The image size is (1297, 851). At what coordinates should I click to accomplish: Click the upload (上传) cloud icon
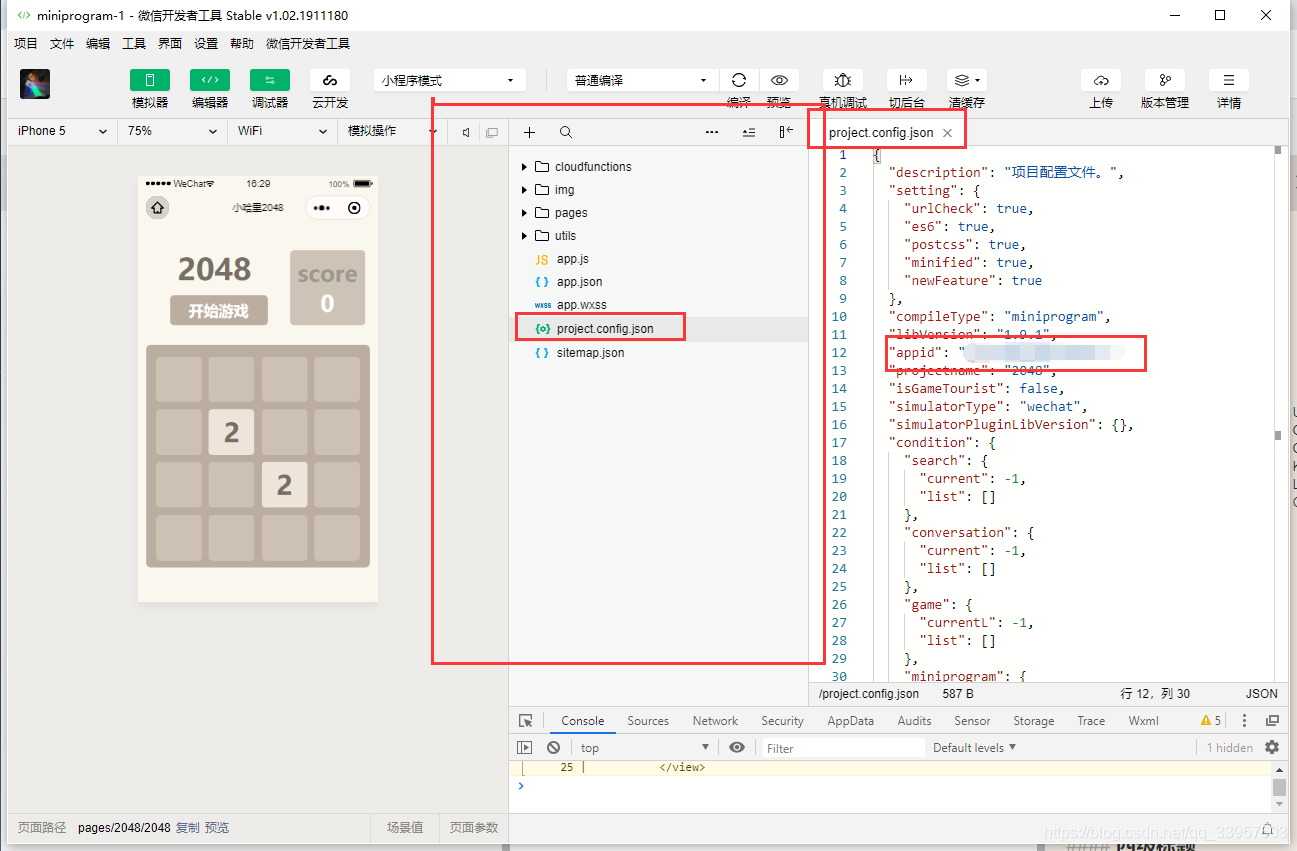[1101, 80]
